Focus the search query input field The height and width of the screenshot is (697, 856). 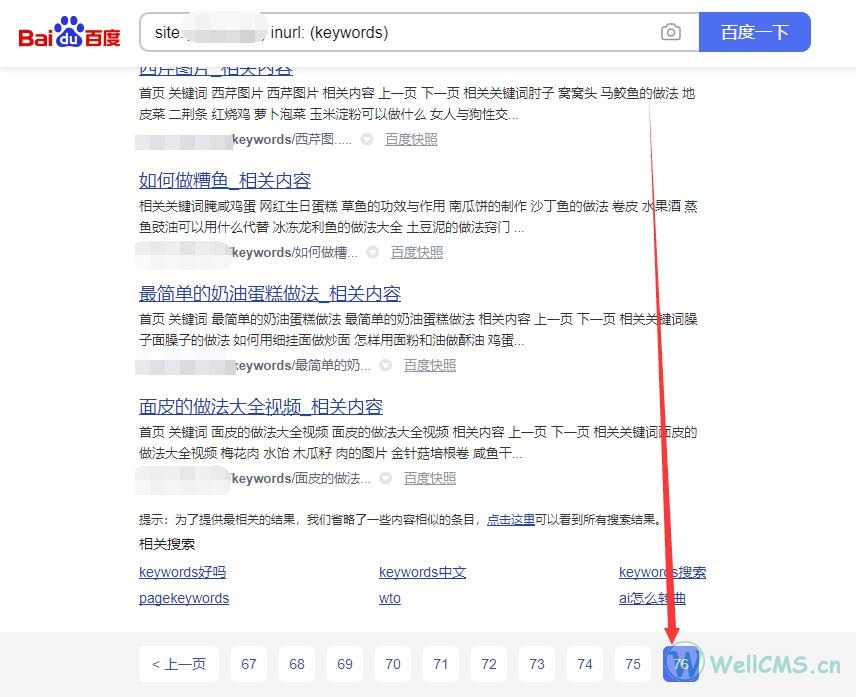[400, 33]
